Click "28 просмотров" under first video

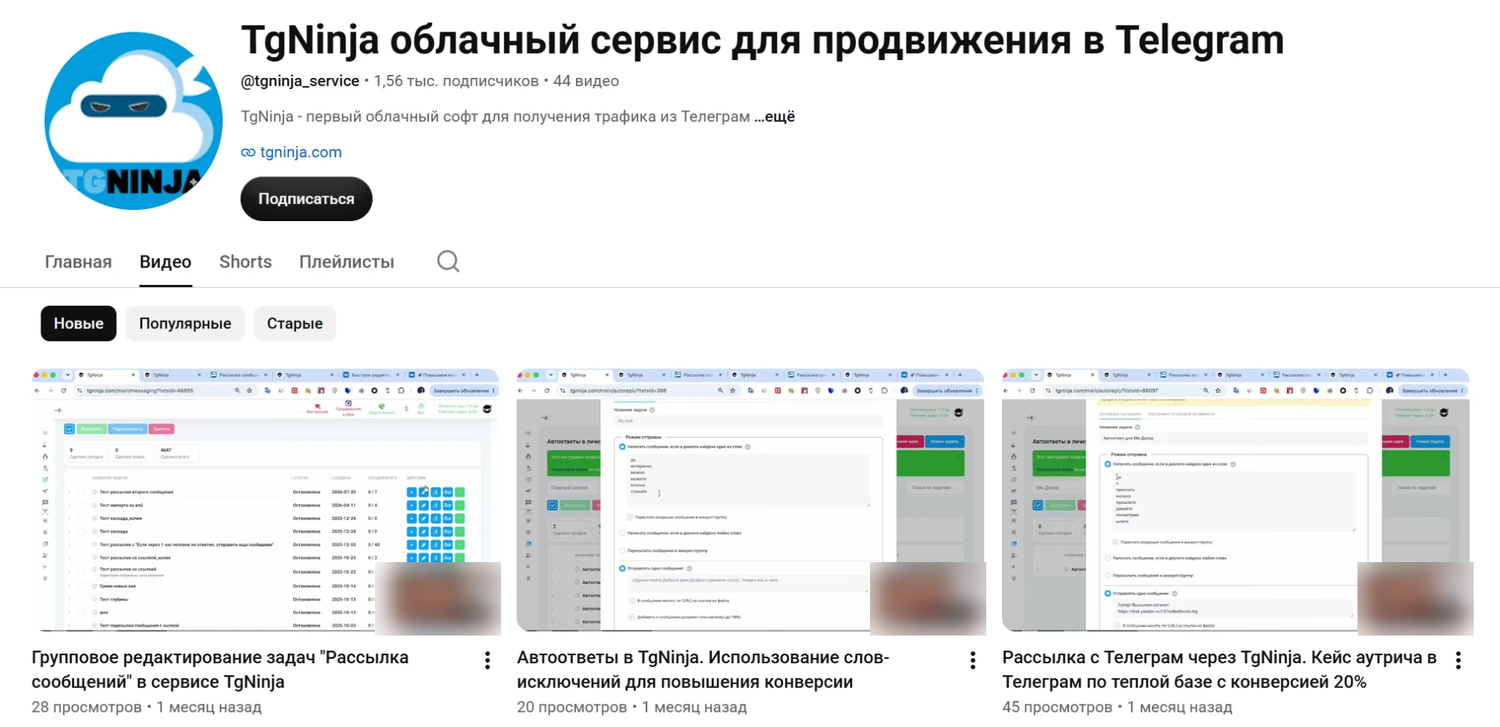tap(87, 707)
